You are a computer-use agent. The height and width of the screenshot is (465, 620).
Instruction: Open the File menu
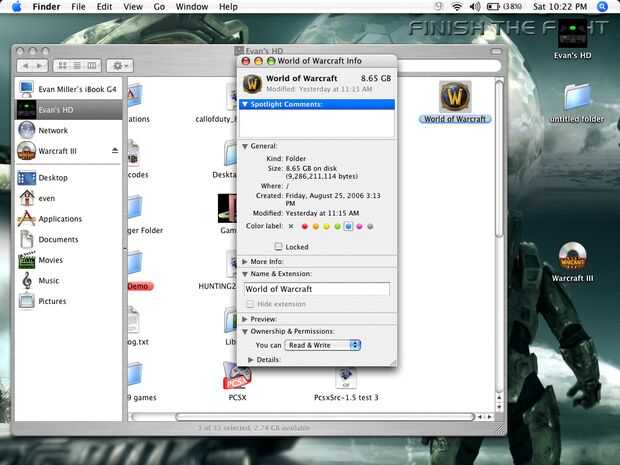tap(78, 7)
